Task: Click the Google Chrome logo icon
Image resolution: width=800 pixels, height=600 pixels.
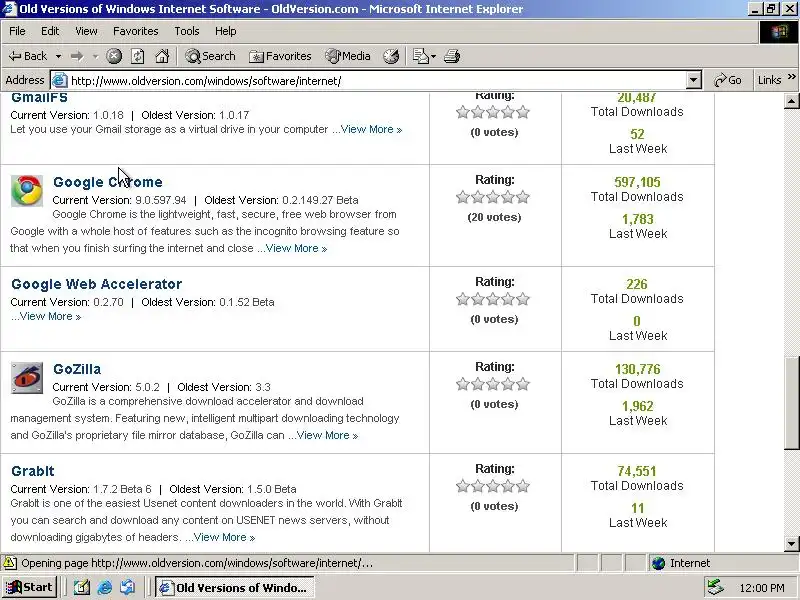Action: pyautogui.click(x=27, y=191)
